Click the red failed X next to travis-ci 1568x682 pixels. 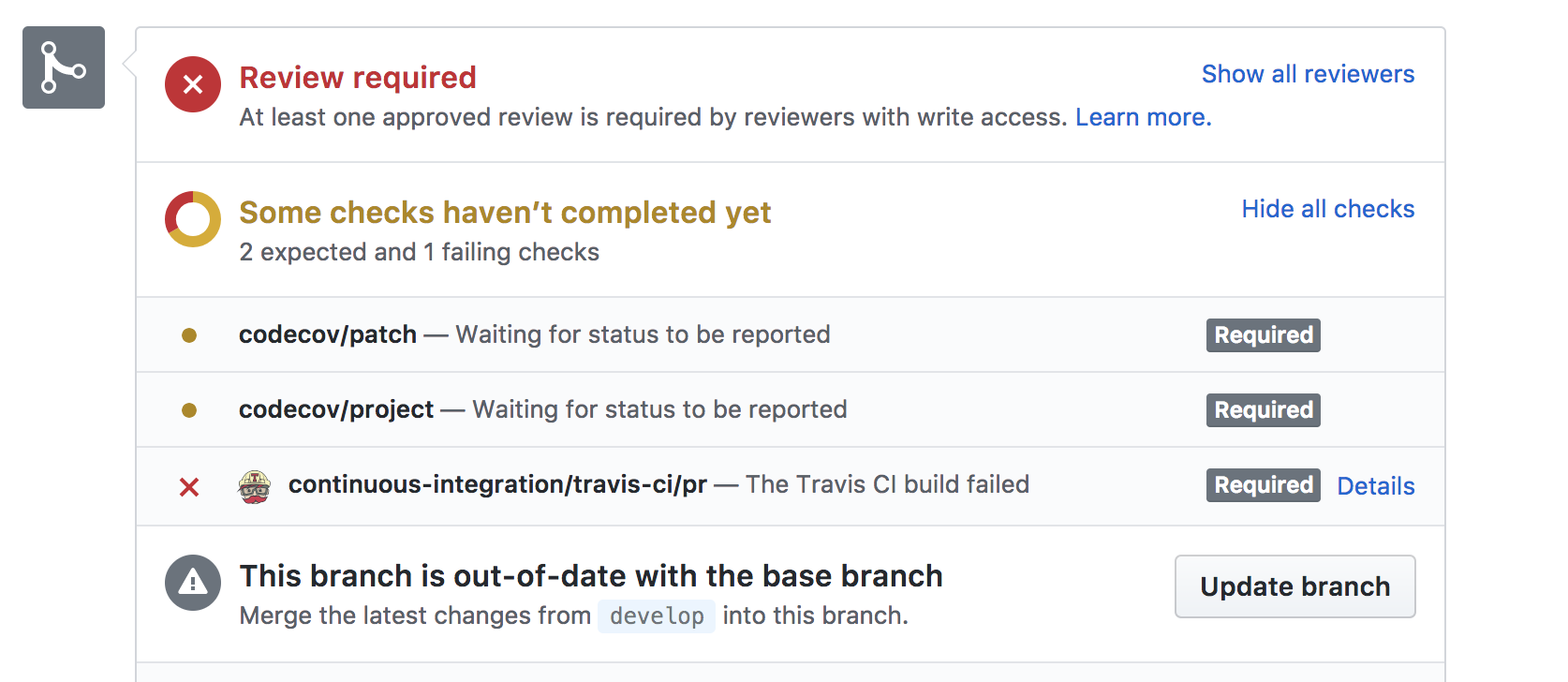tap(189, 487)
